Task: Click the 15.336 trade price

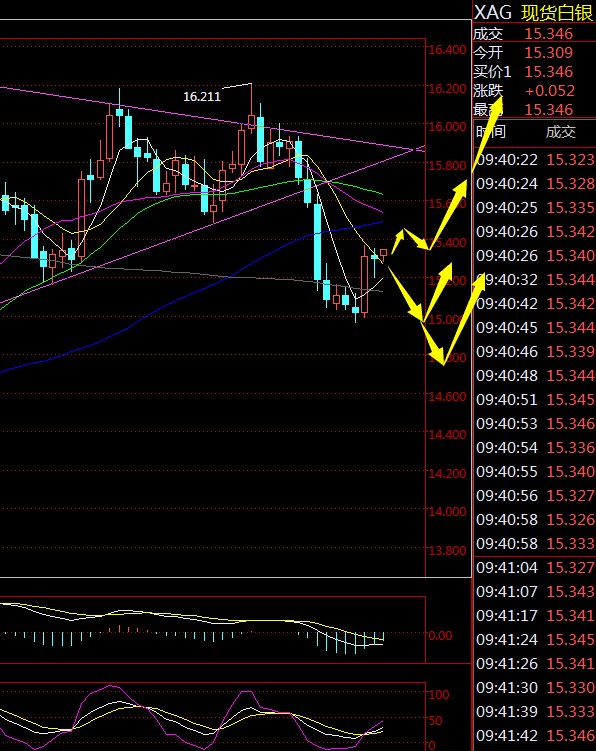Action: [571, 447]
